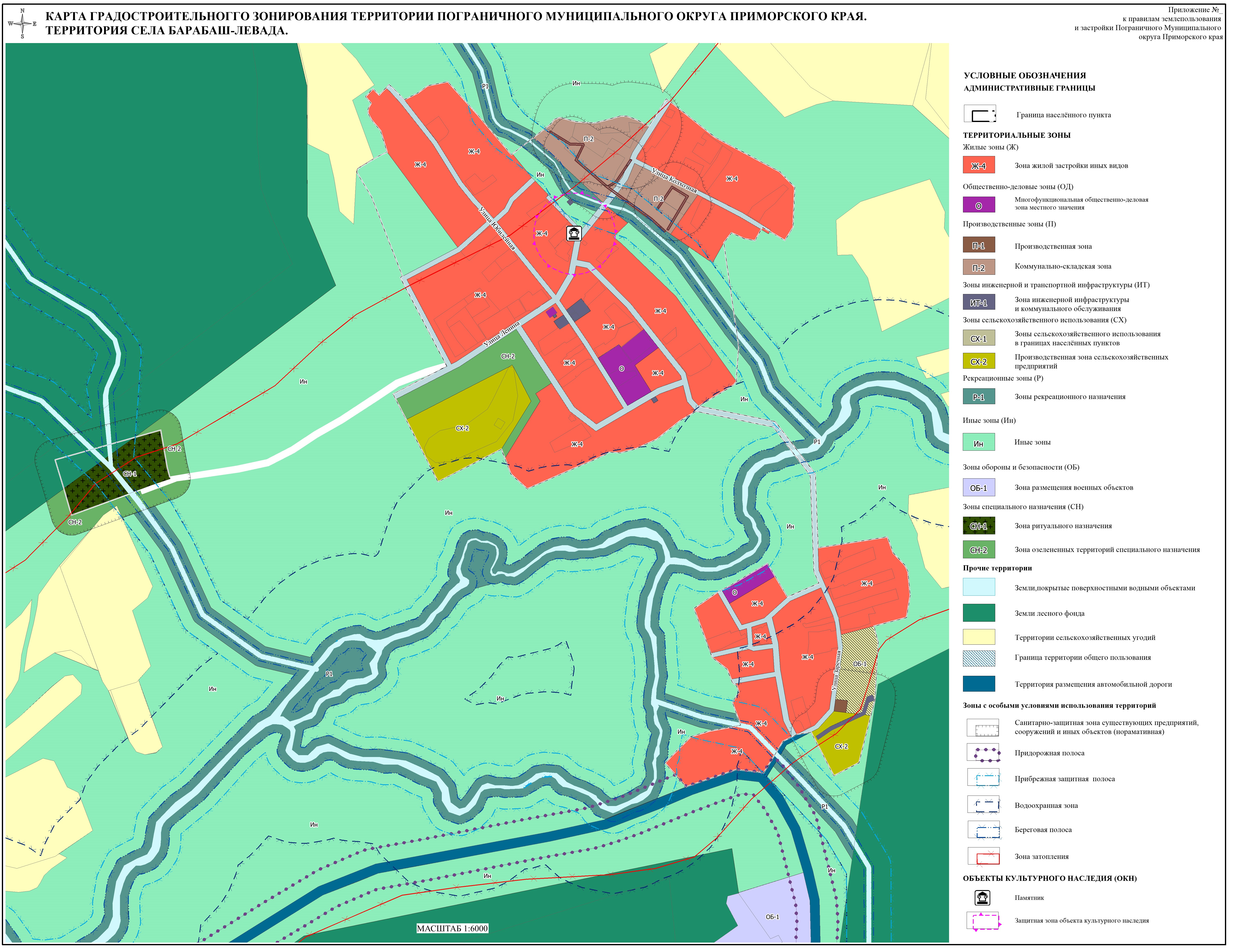Click the light blue water bodies legend swatch
The height and width of the screenshot is (952, 1236).
point(979,587)
